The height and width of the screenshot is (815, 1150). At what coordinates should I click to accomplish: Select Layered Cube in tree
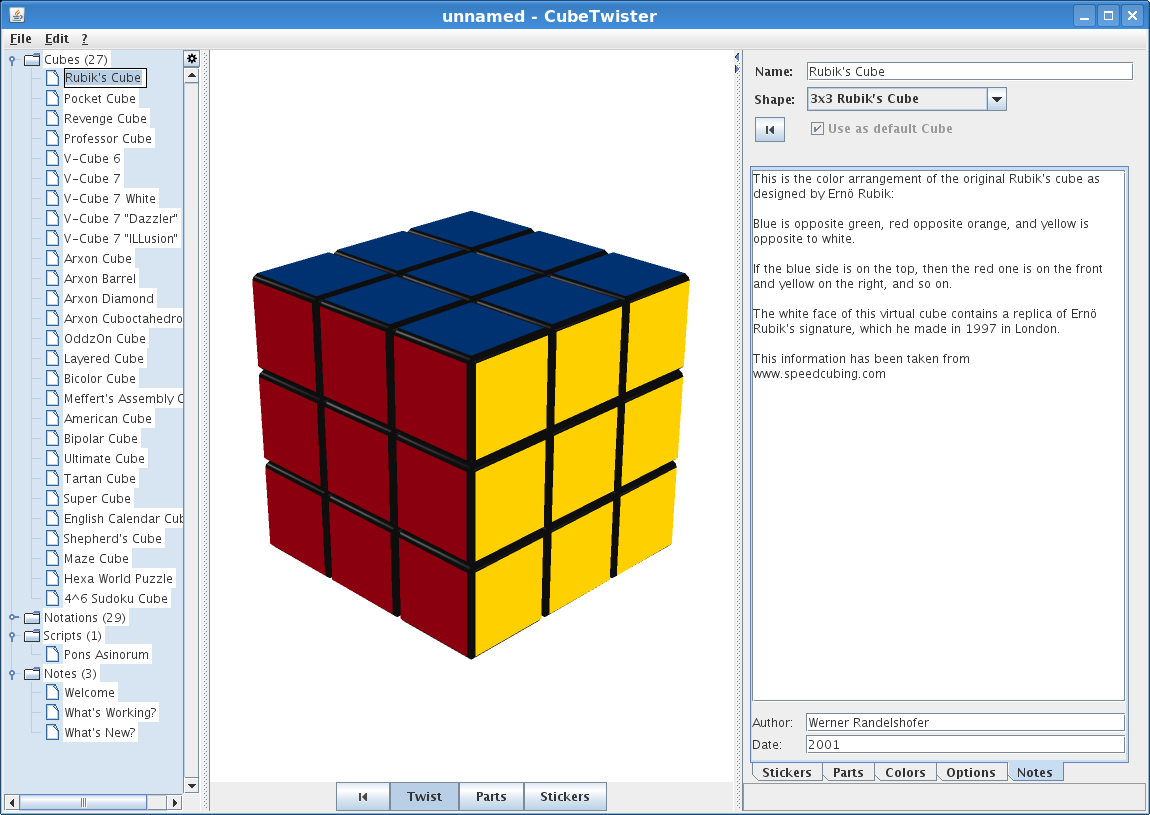pyautogui.click(x=103, y=358)
